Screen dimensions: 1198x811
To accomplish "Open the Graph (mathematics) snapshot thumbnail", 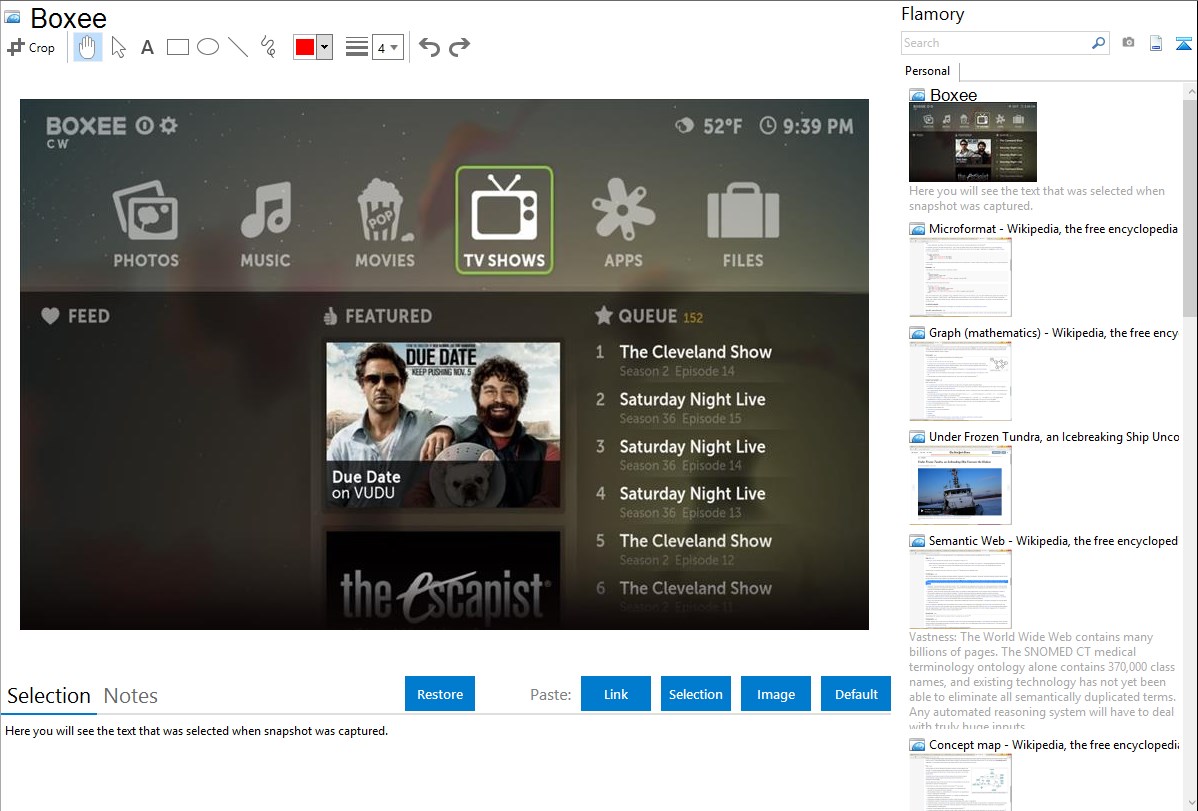I will click(960, 381).
